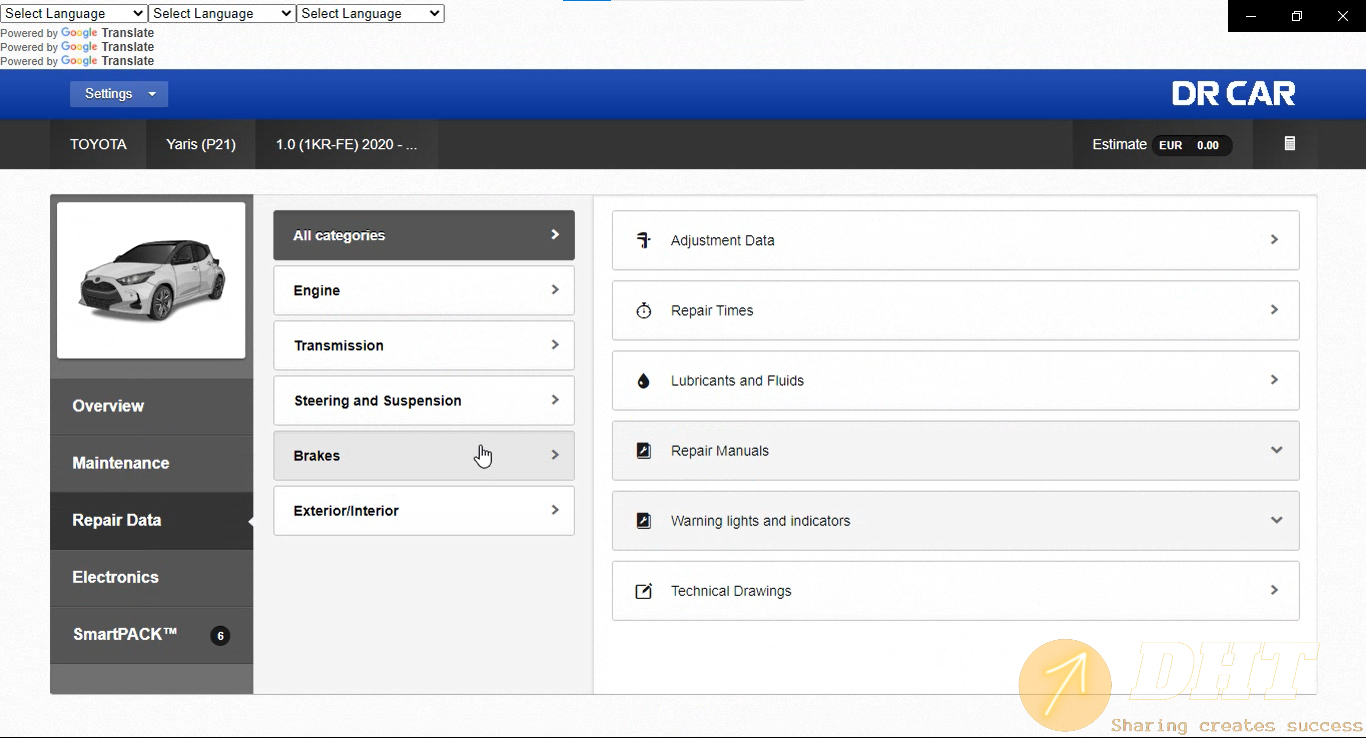Image resolution: width=1366 pixels, height=738 pixels.
Task: Click the Warning lights and indicators icon
Action: coord(644,521)
